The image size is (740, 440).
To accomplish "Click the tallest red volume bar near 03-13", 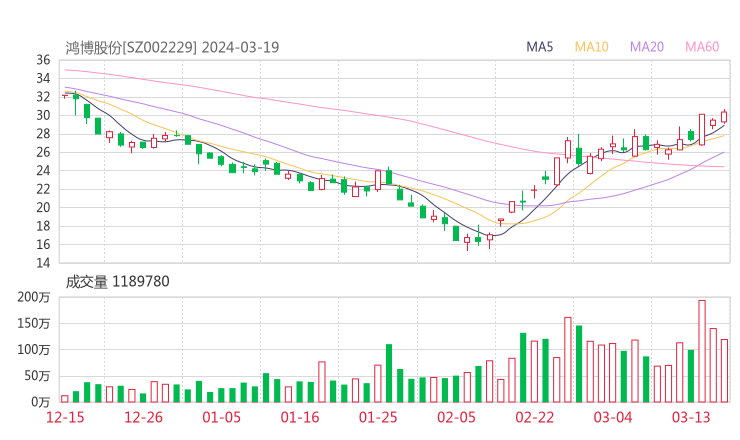I will click(x=702, y=351).
